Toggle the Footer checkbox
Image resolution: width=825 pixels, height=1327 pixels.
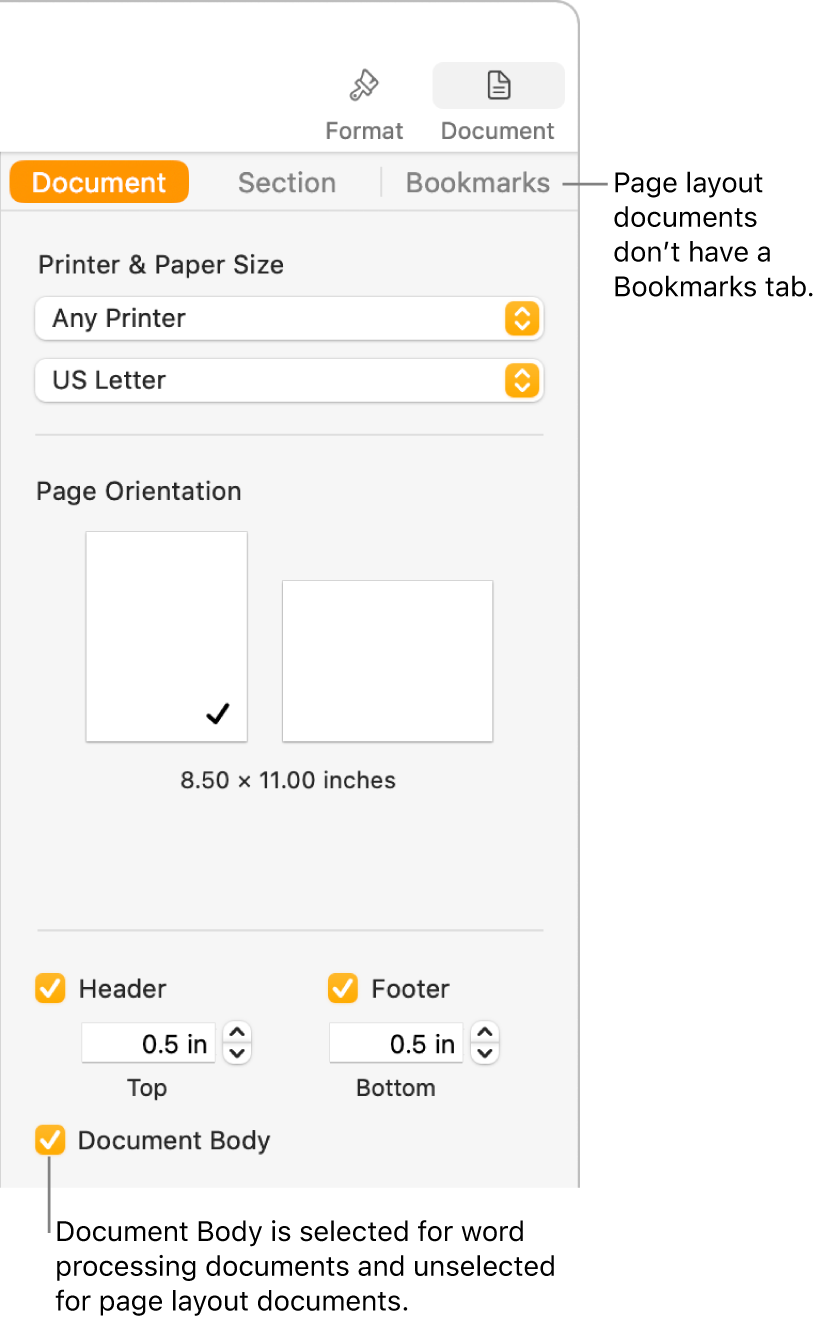click(x=343, y=989)
